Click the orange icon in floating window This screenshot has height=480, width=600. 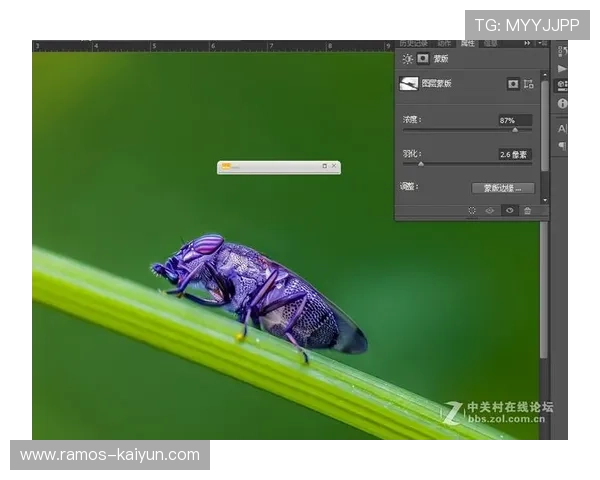(x=226, y=166)
